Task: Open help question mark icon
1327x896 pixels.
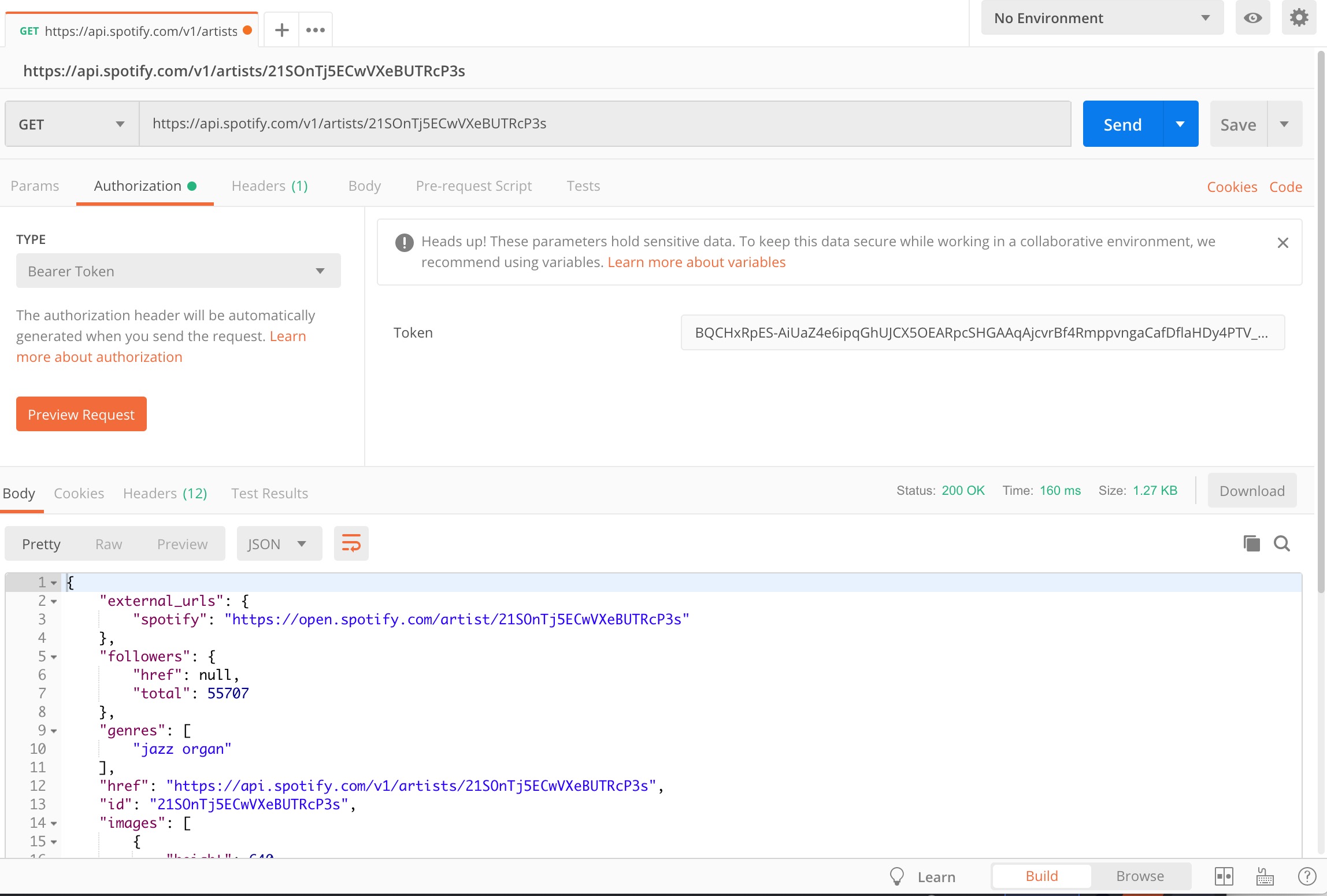Action: point(1307,876)
